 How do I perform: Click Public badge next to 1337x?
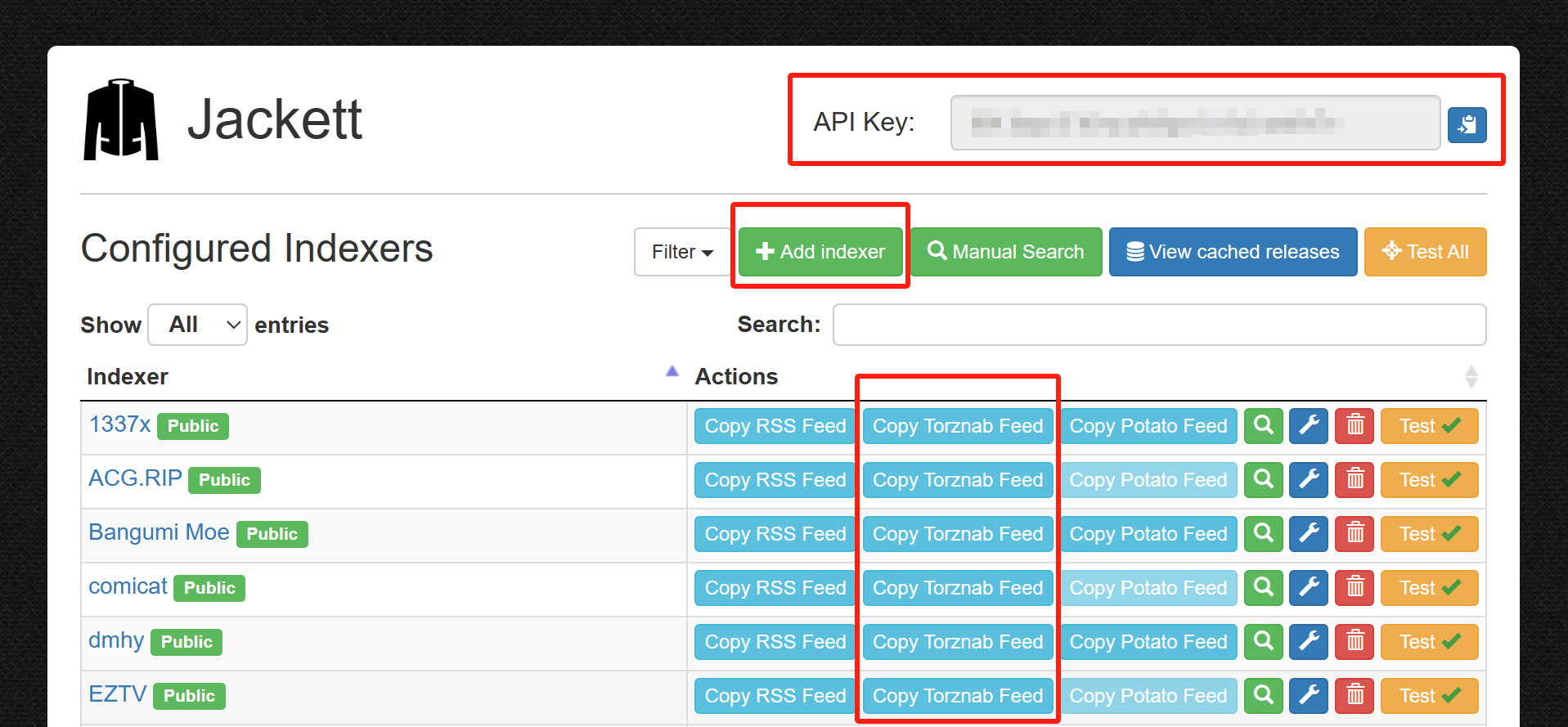[x=193, y=426]
